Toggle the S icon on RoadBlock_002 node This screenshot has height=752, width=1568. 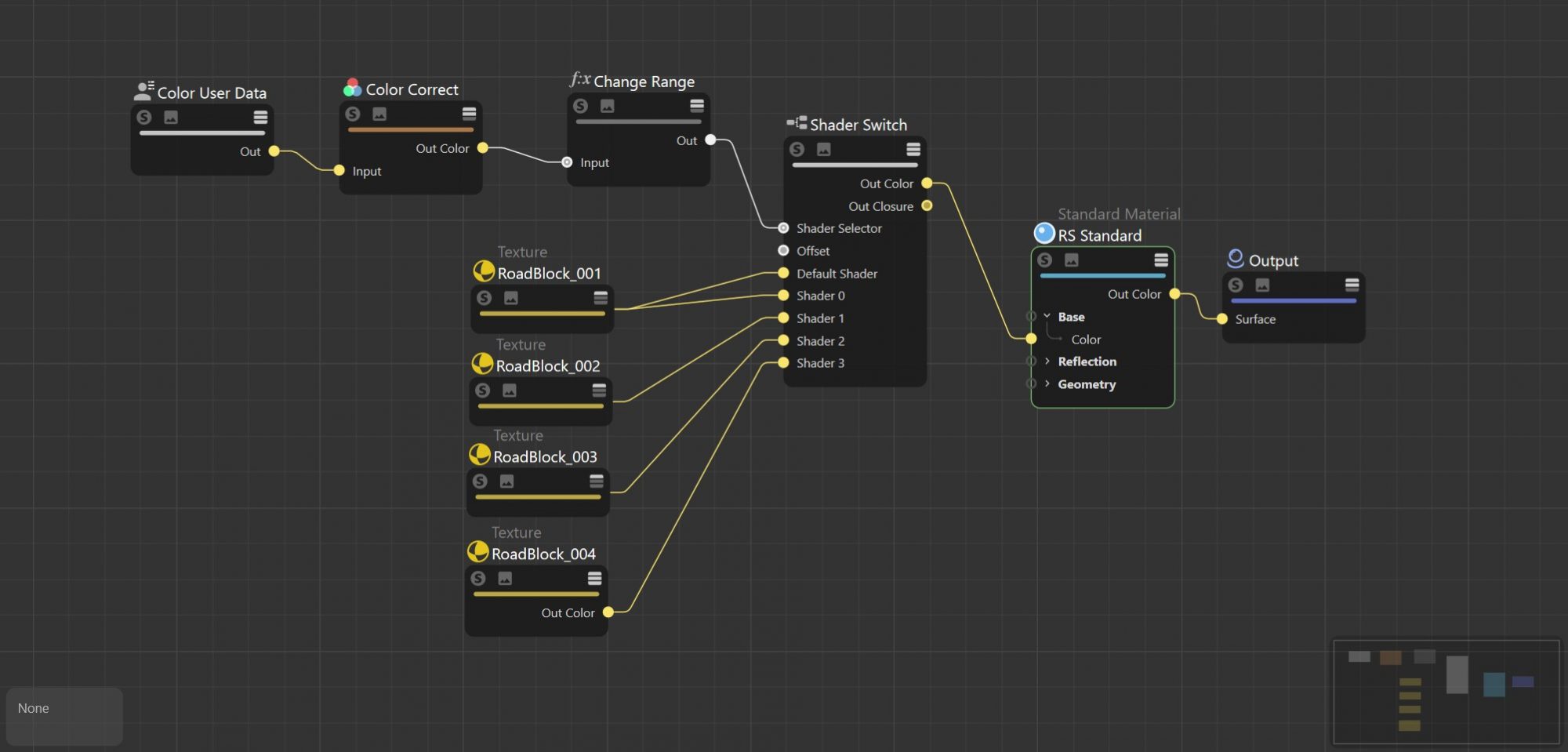click(x=481, y=391)
